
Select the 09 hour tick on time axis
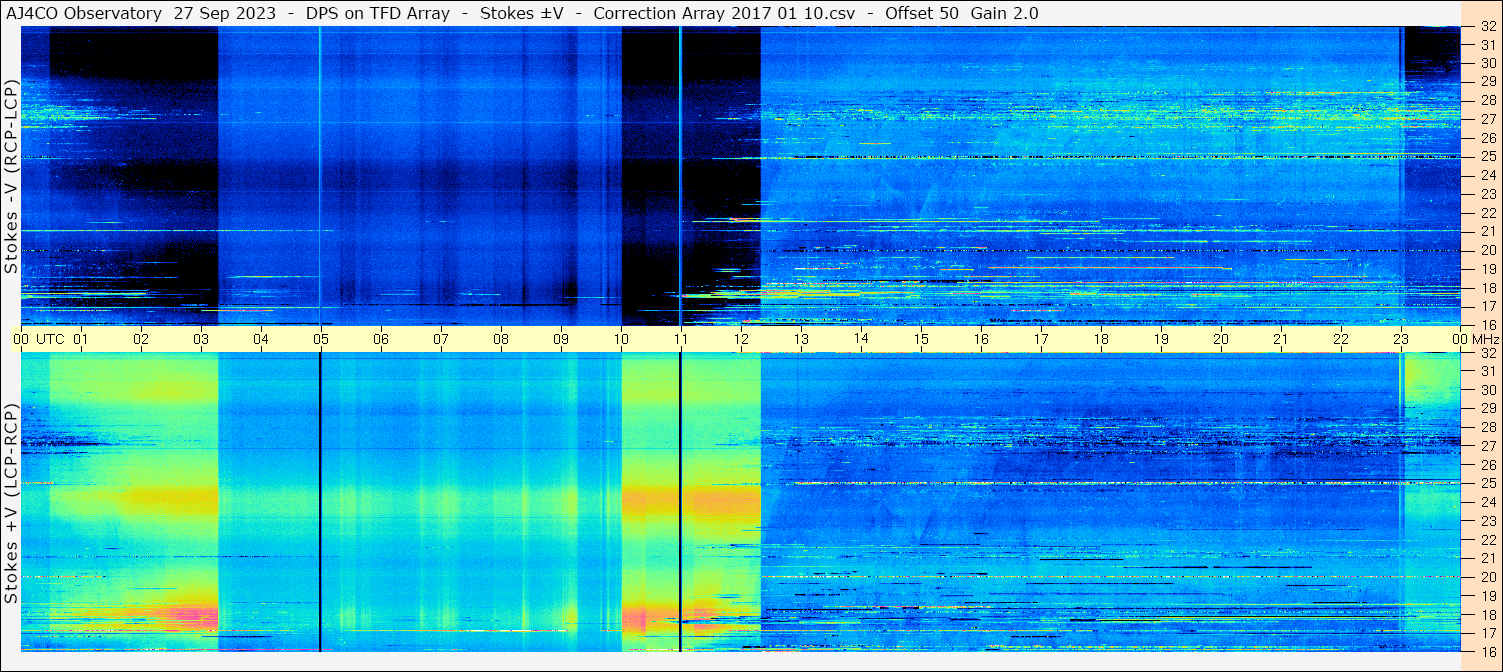(561, 340)
